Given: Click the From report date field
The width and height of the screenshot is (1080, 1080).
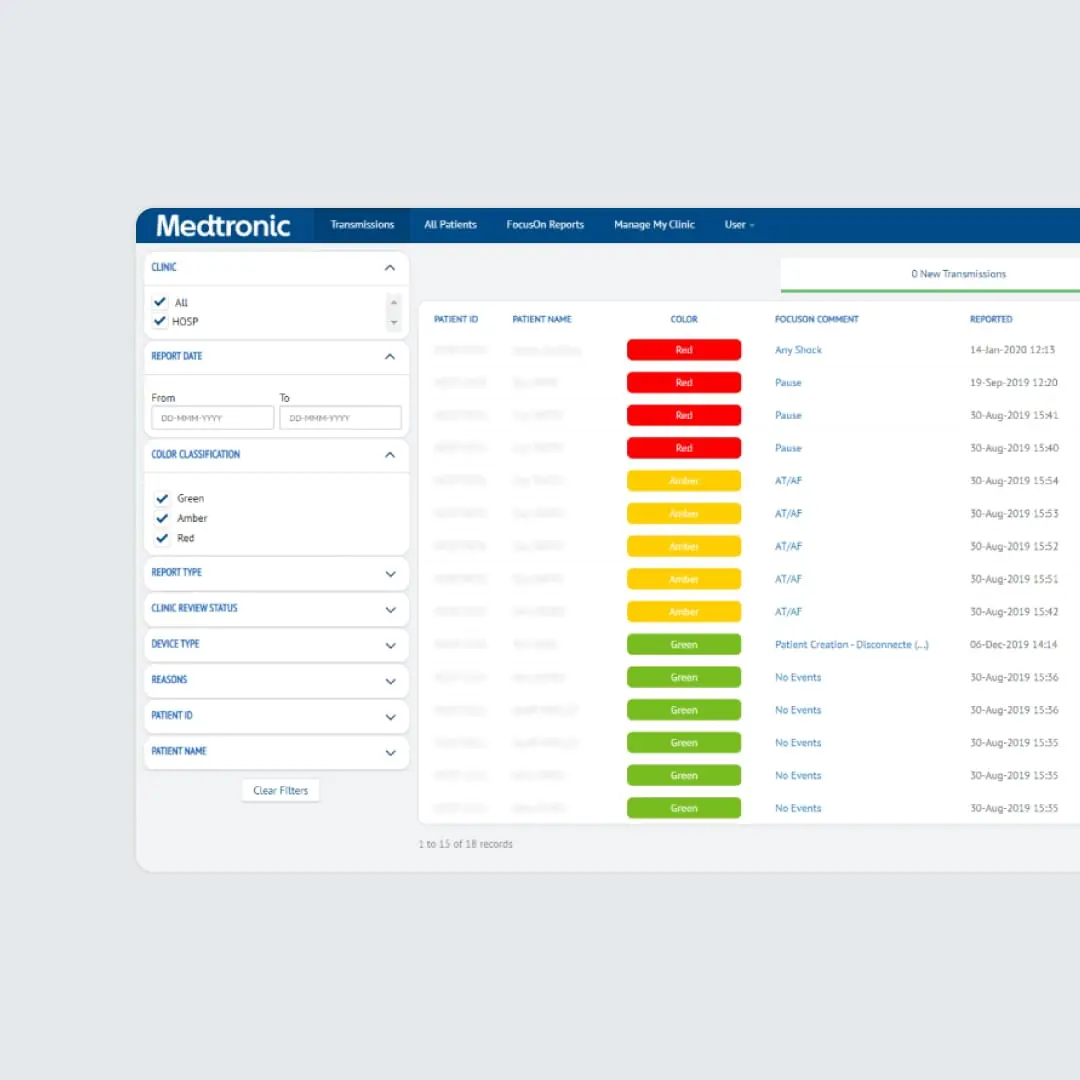Looking at the screenshot, I should tap(212, 417).
